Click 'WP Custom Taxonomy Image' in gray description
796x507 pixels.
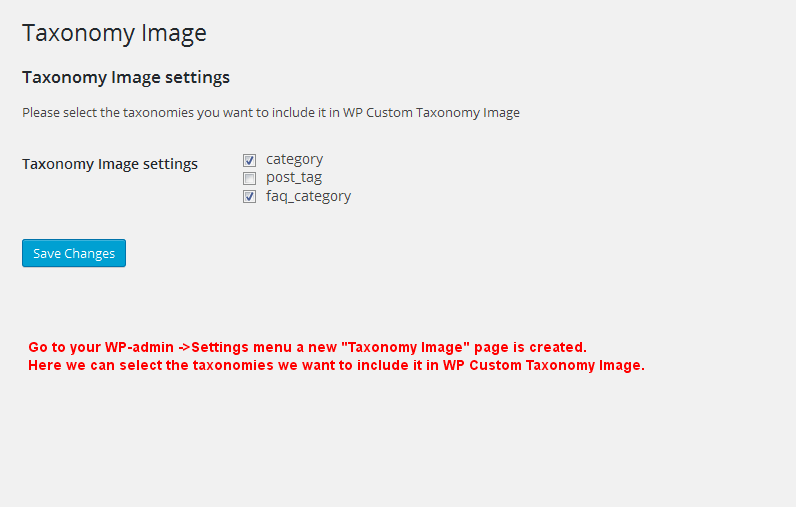point(432,113)
